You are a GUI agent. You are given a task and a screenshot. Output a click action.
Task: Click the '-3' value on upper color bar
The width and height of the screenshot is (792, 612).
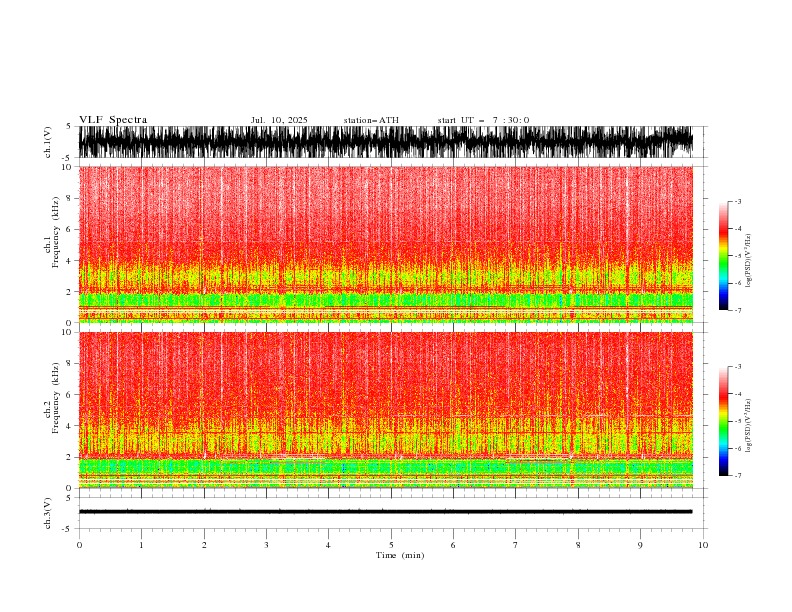pyautogui.click(x=737, y=201)
